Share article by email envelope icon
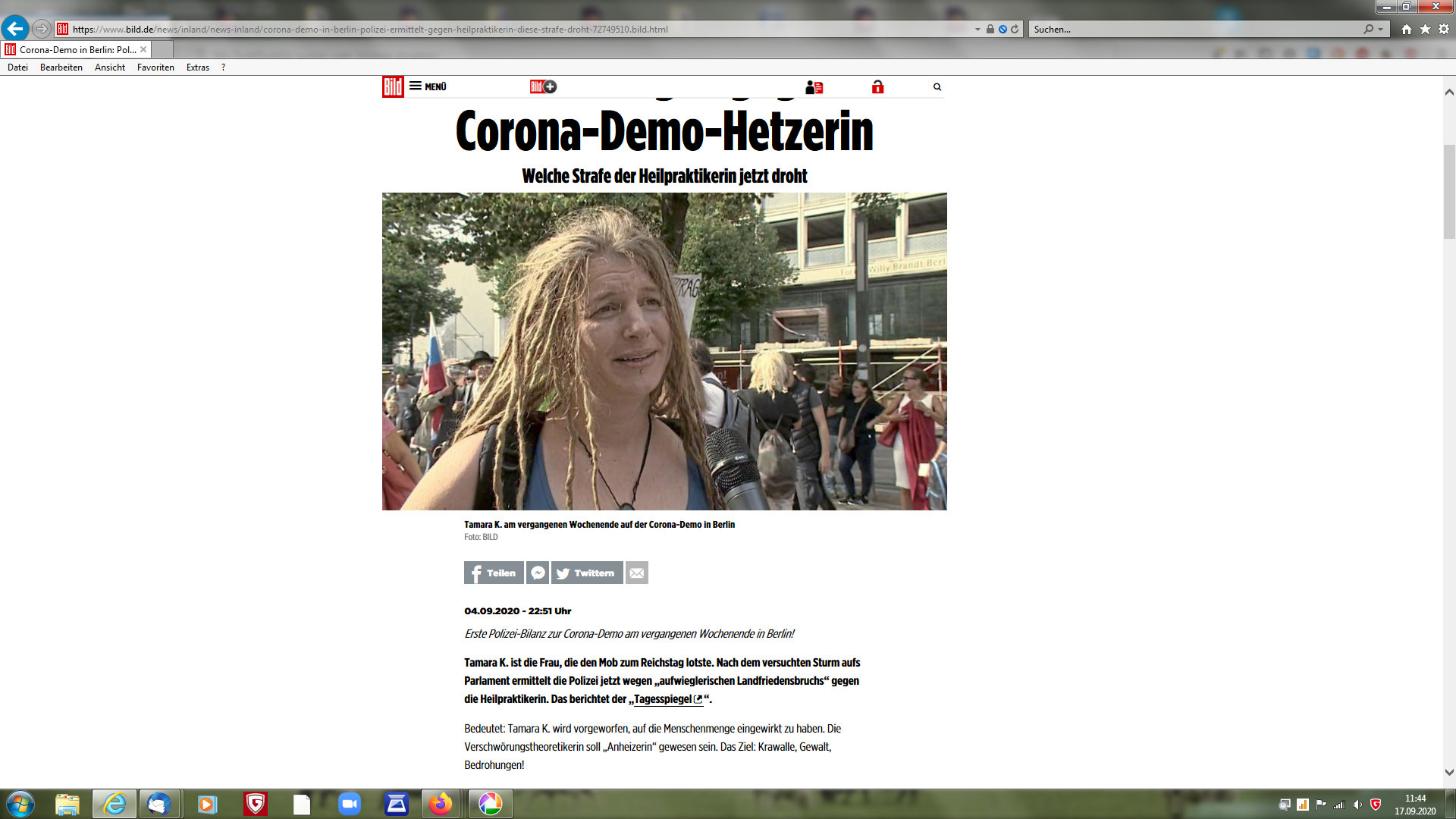1456x819 pixels. pyautogui.click(x=637, y=573)
